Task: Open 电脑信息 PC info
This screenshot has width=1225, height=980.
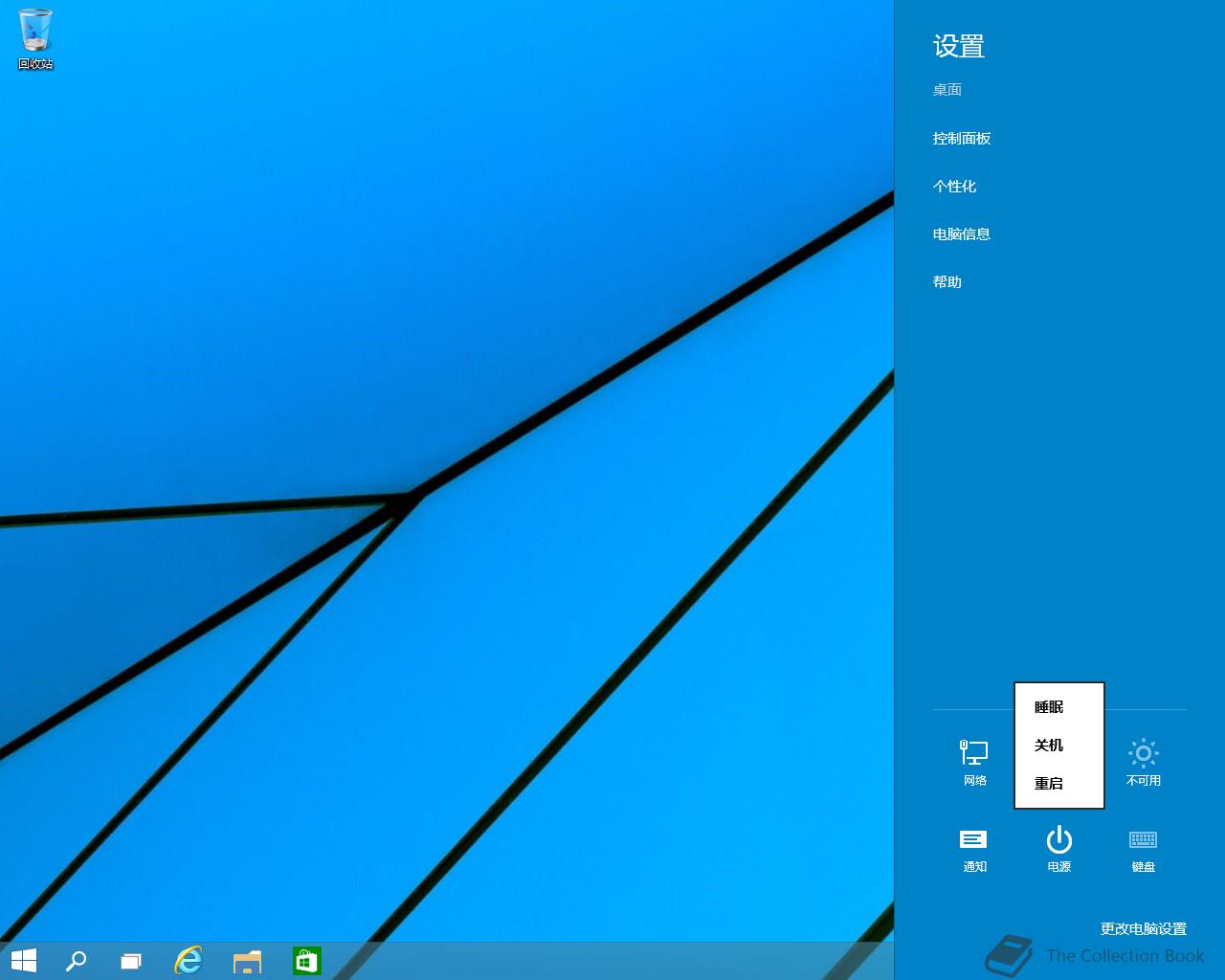Action: click(962, 234)
